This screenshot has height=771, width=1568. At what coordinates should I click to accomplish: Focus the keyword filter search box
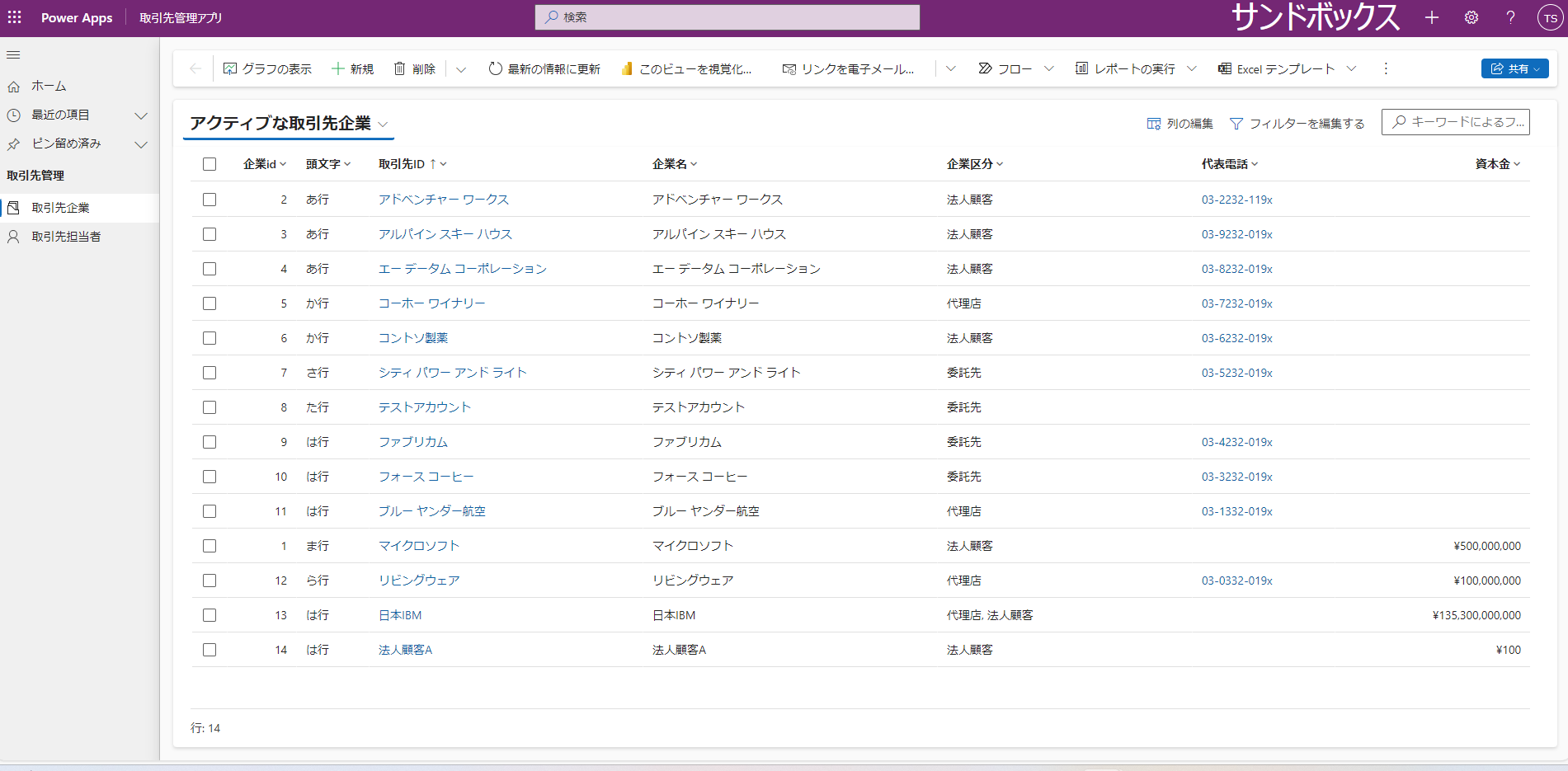[1456, 122]
